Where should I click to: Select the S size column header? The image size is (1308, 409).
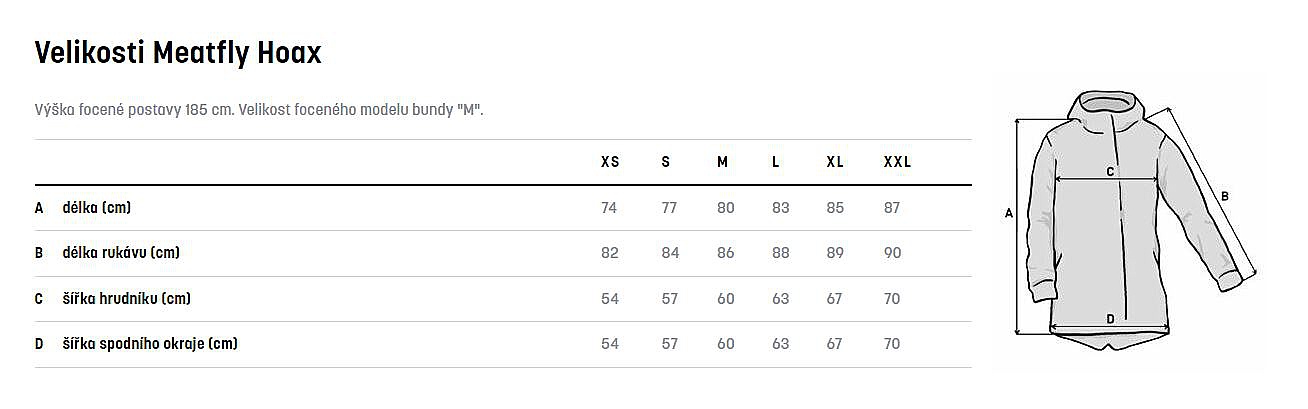click(666, 162)
